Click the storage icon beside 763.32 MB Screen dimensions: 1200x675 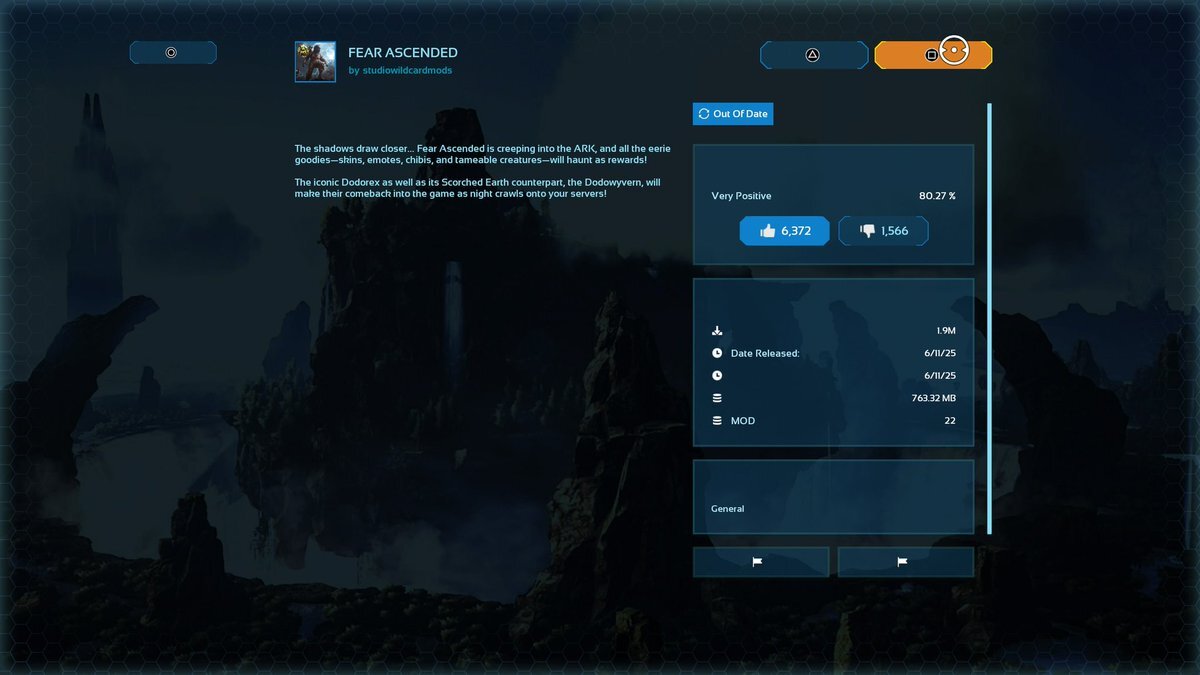717,398
